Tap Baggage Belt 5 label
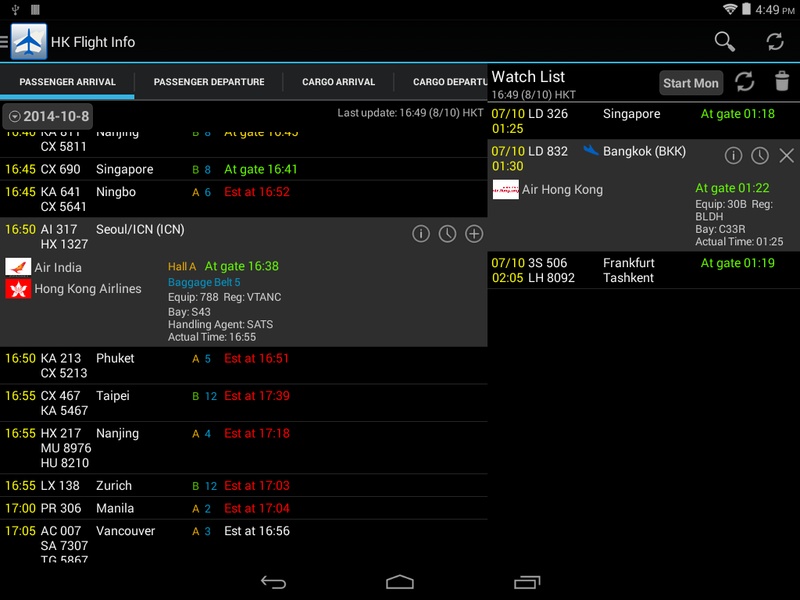 point(204,282)
